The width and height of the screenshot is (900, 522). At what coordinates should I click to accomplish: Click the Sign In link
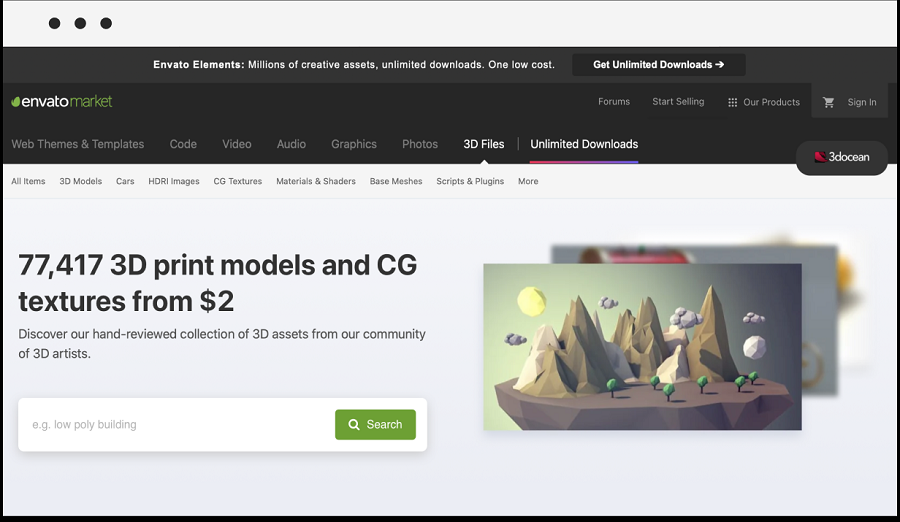(862, 102)
